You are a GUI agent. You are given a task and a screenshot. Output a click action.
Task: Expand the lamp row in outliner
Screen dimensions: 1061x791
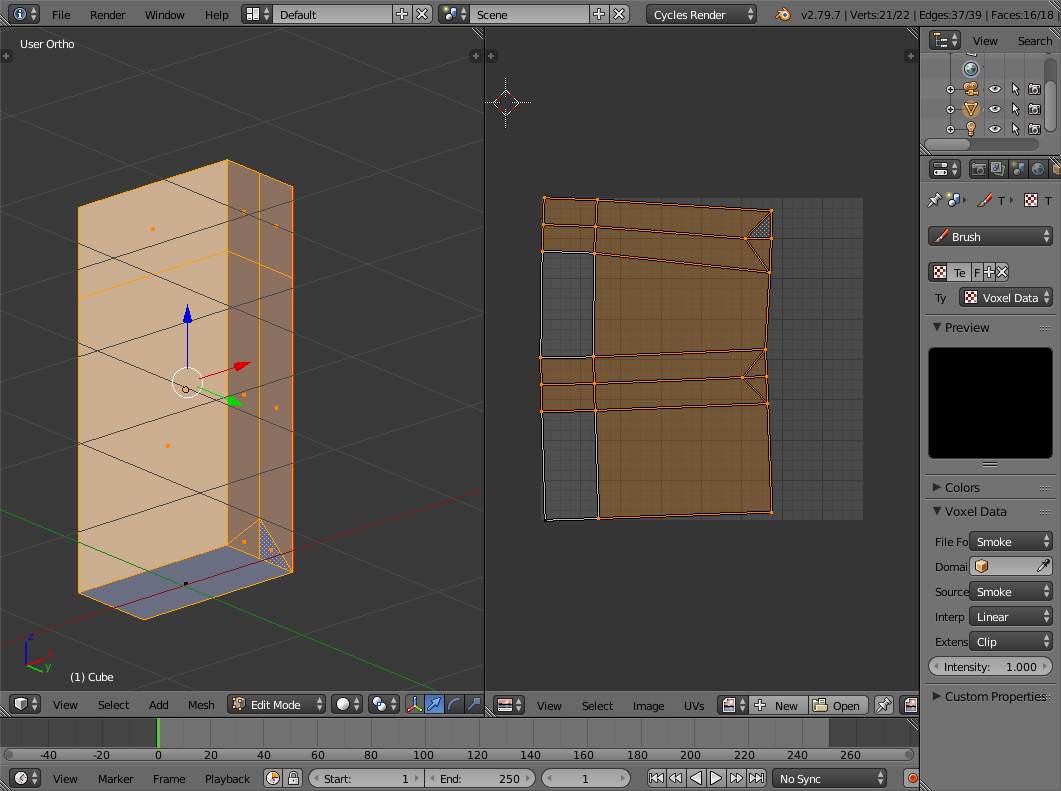coord(950,129)
